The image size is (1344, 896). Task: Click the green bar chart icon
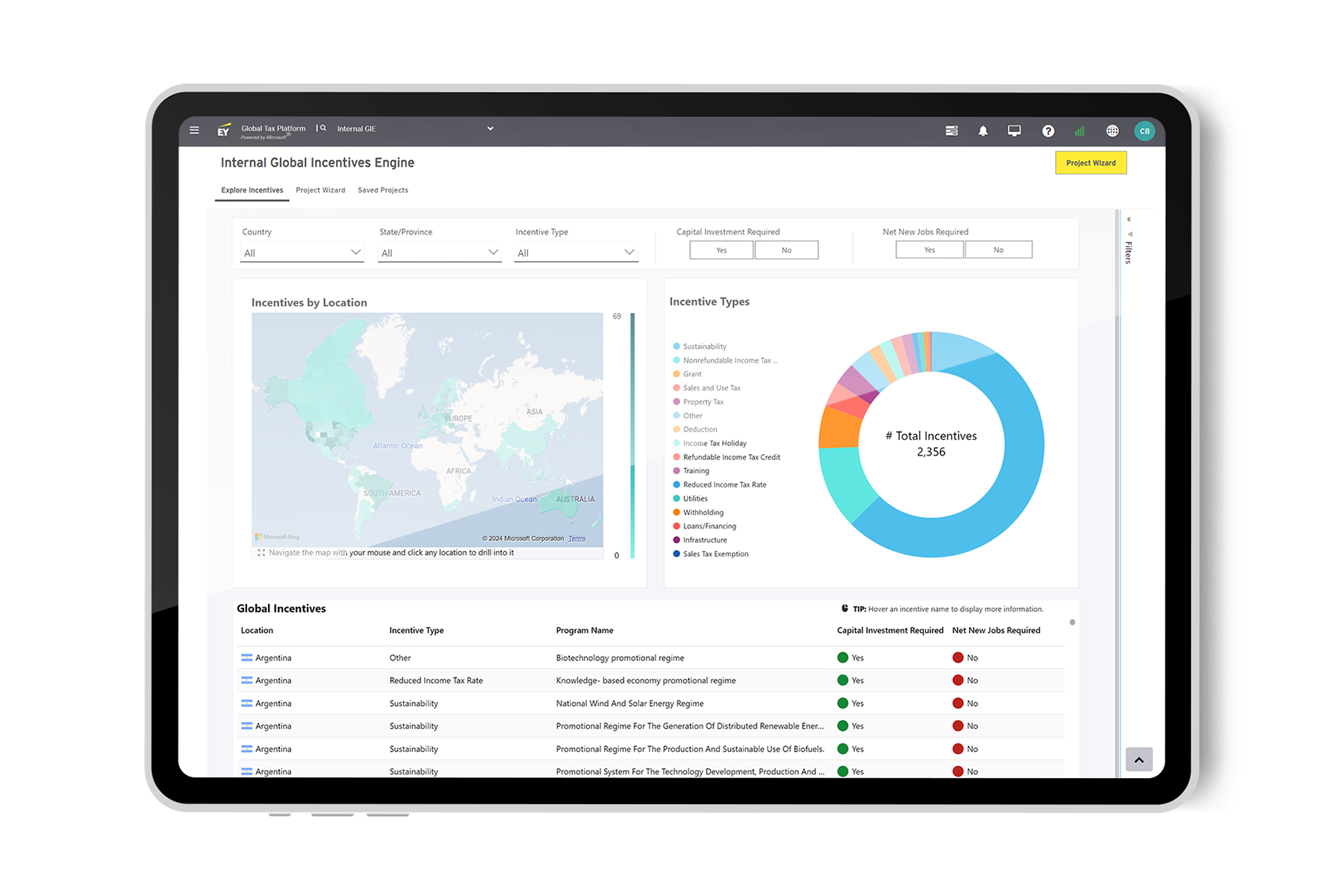coord(1080,131)
